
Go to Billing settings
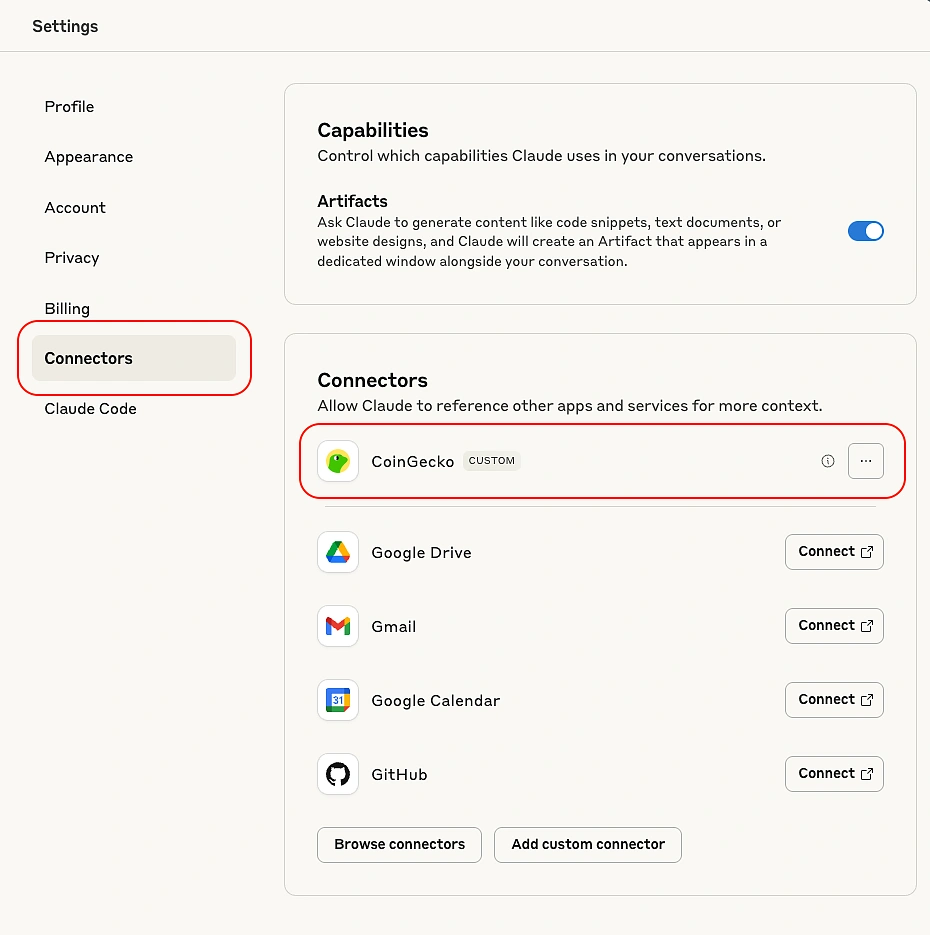coord(67,308)
